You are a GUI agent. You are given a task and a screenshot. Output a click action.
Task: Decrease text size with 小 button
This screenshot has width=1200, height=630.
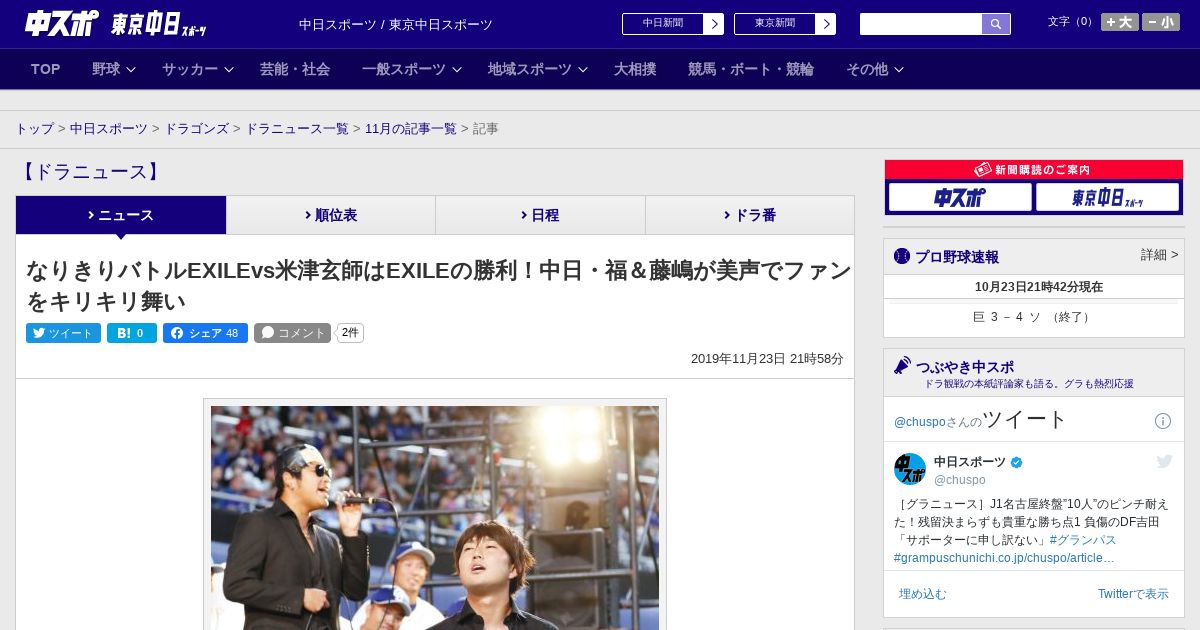pyautogui.click(x=1161, y=22)
